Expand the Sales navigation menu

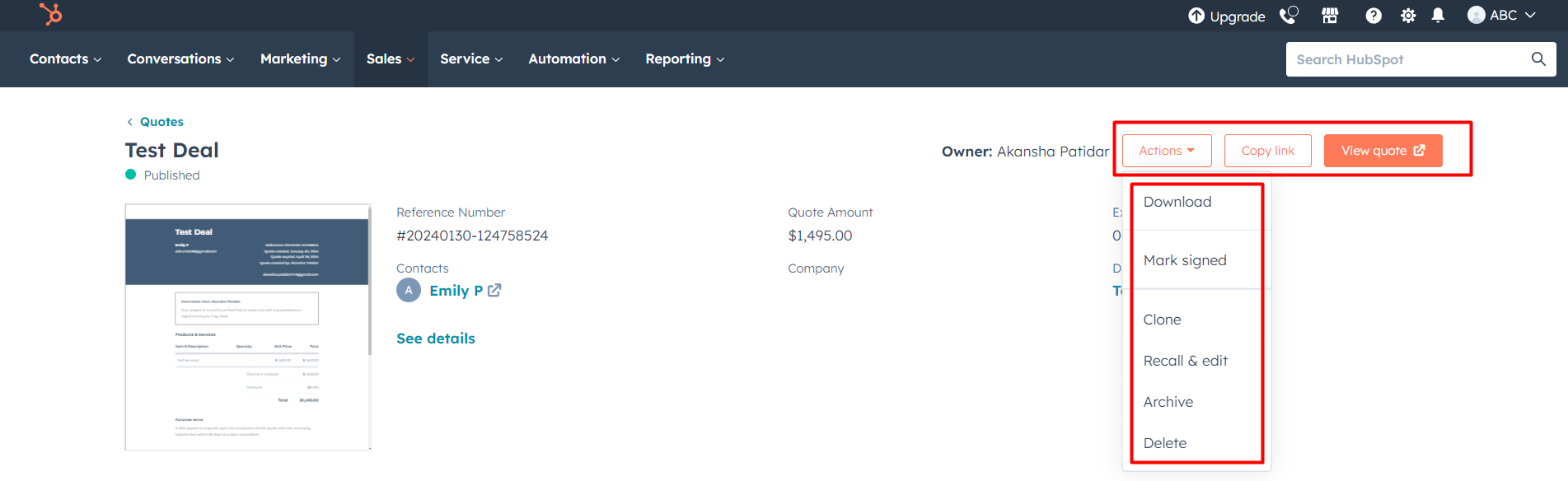coord(391,59)
